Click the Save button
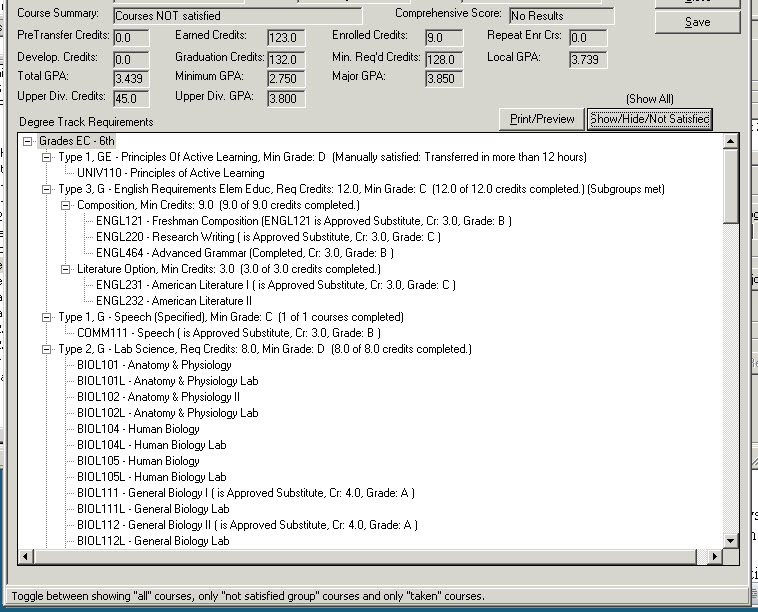Screen dimensions: 758x612 pyautogui.click(x=698, y=22)
